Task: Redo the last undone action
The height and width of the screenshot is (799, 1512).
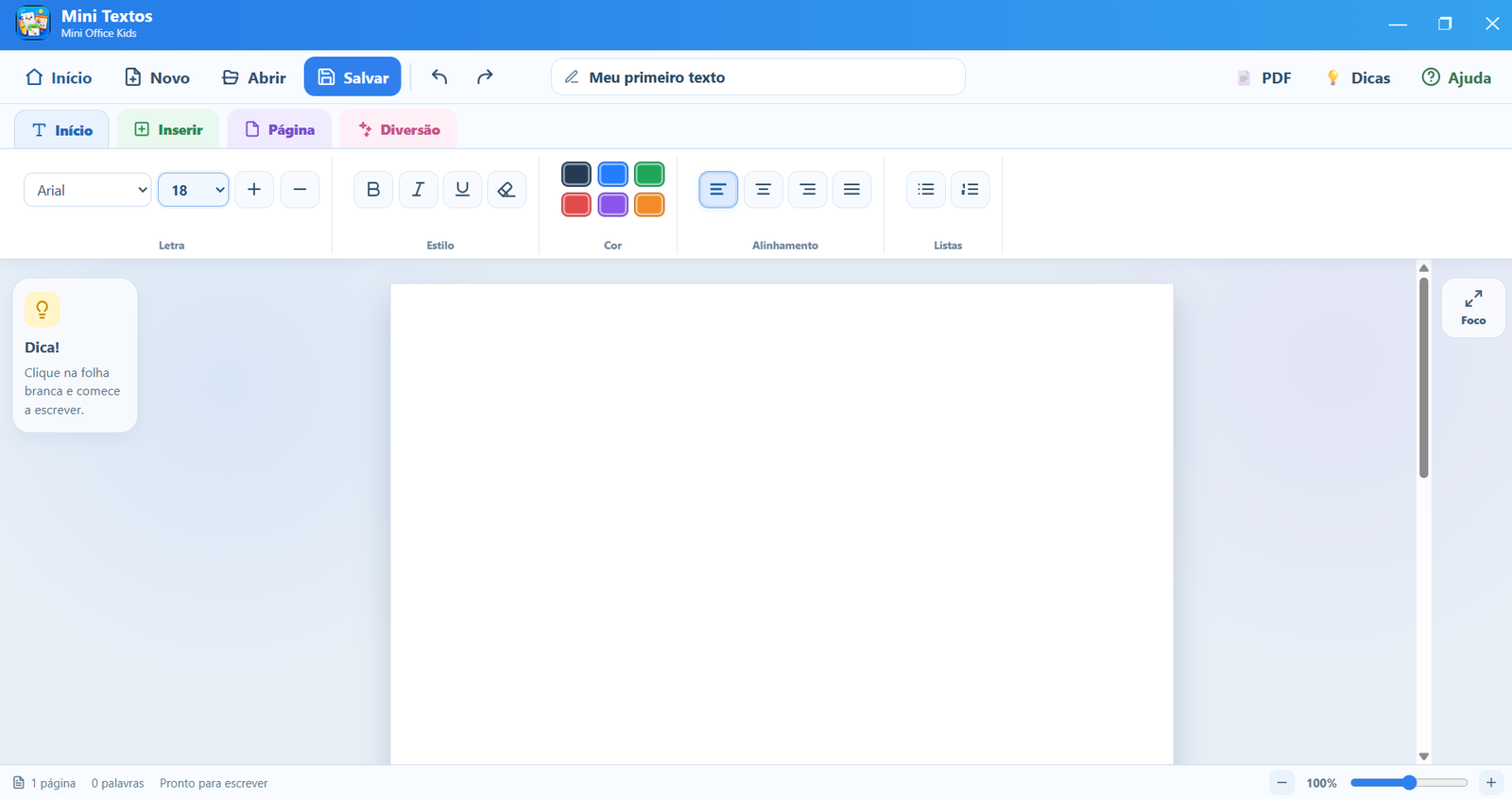Action: click(x=485, y=76)
